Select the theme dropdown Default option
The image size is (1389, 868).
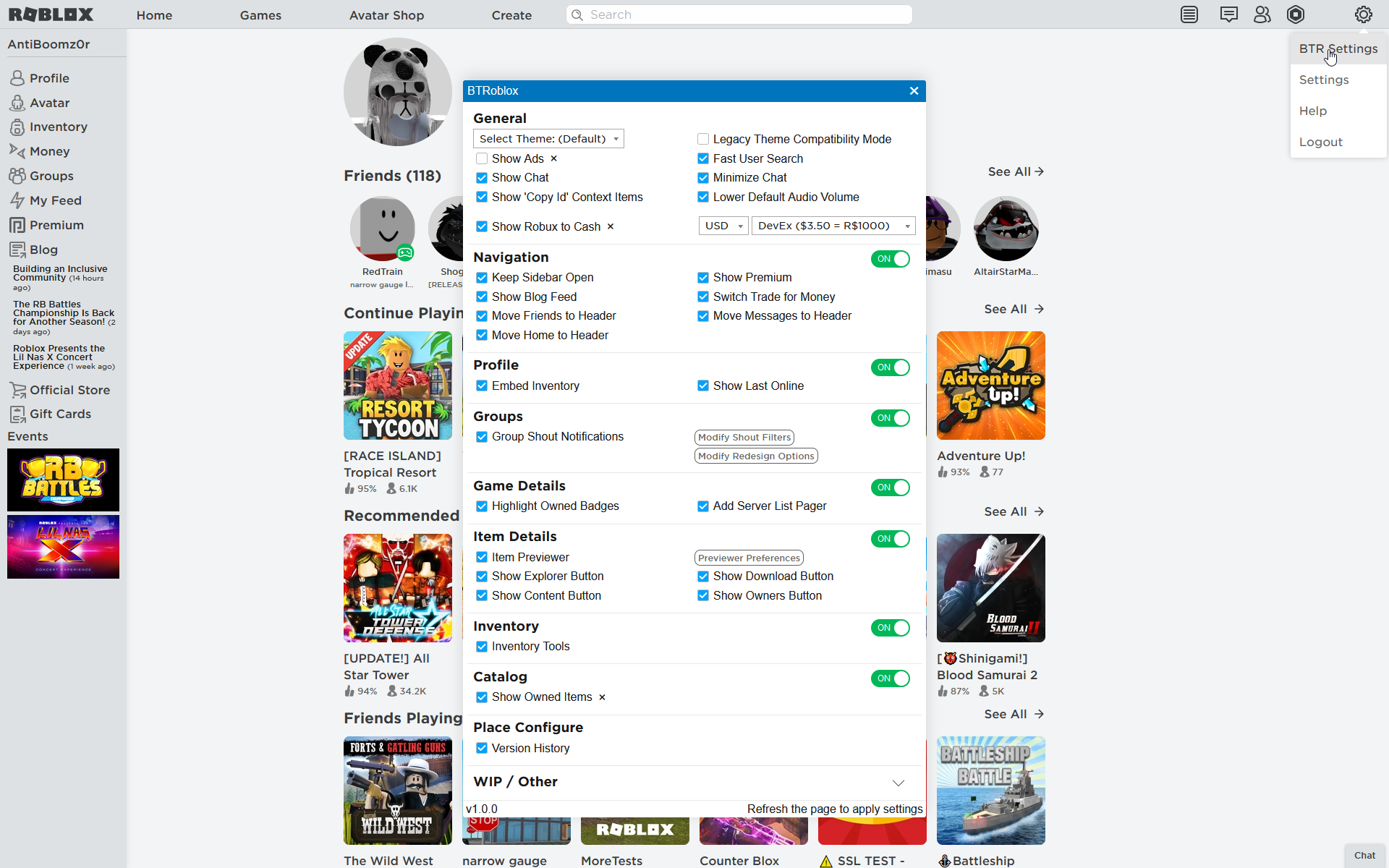548,139
